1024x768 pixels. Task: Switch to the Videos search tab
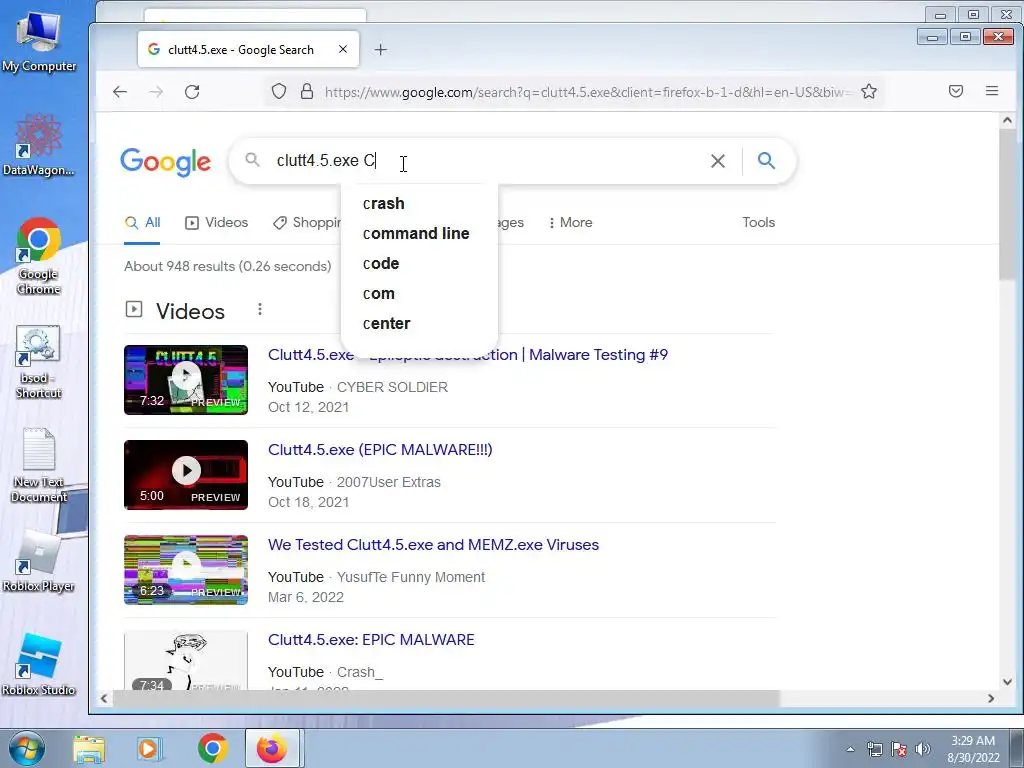click(217, 223)
